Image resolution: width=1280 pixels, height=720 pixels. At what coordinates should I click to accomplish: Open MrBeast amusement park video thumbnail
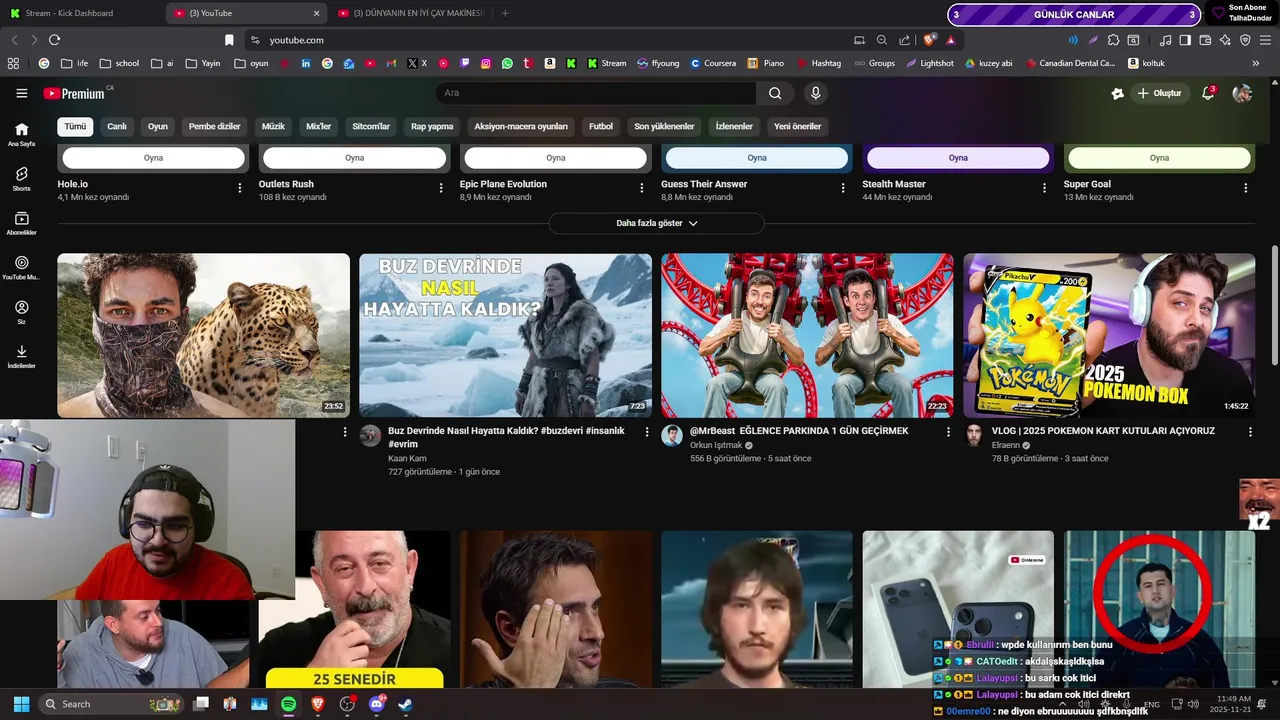(807, 335)
